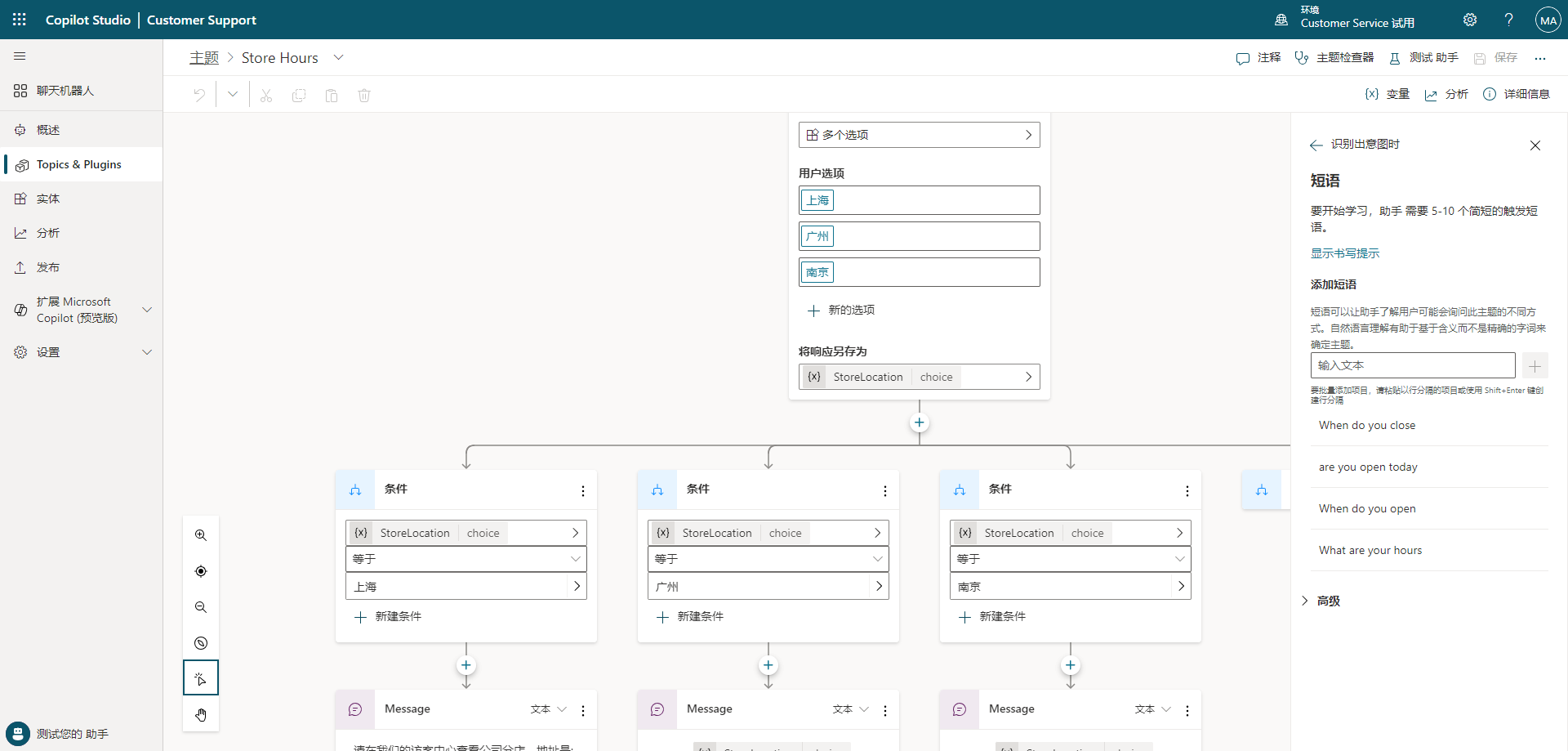
Task: Open the top-right ellipsis menu
Action: (x=1540, y=58)
